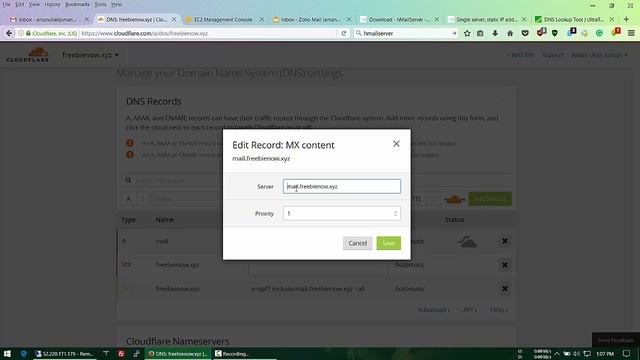
Task: Open the File menu
Action: coord(6,4)
